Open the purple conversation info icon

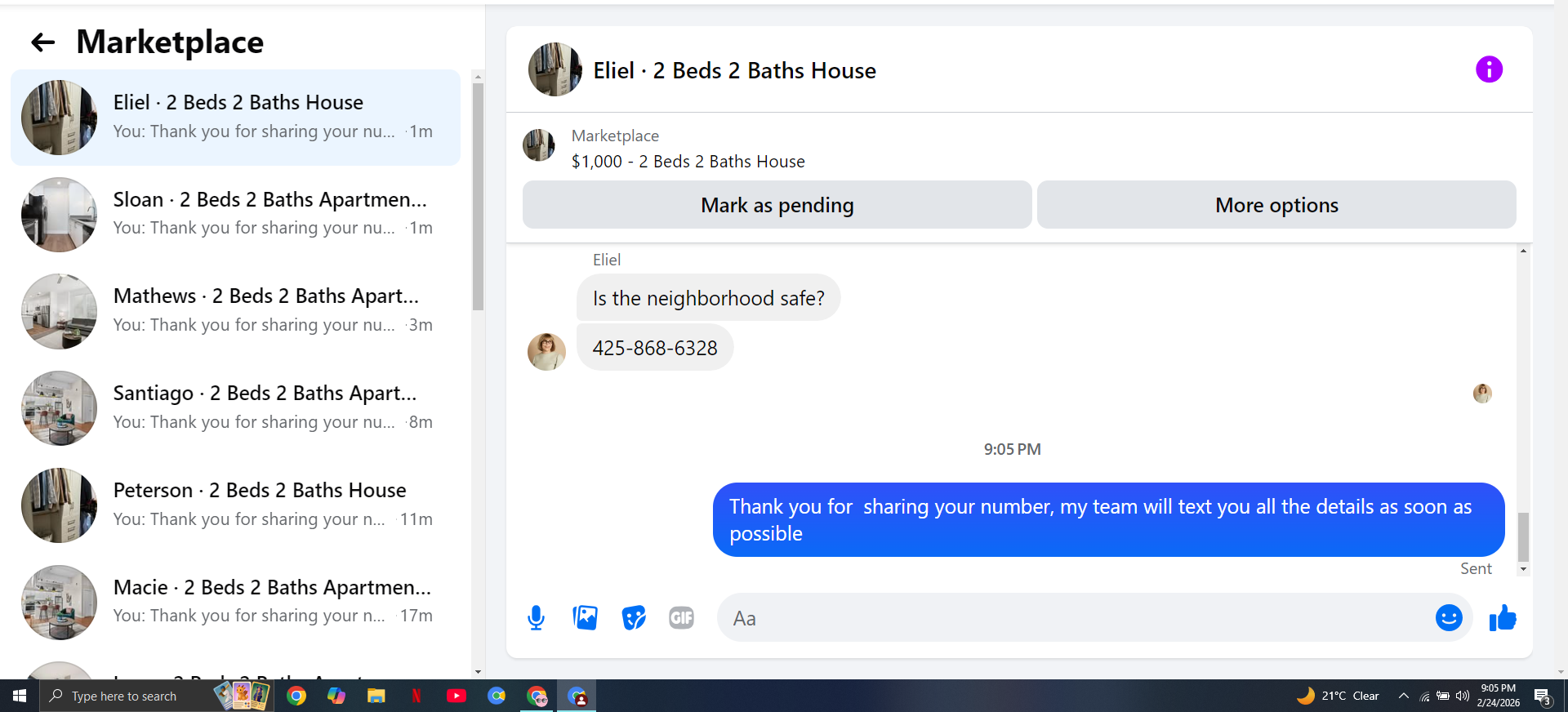pos(1489,69)
